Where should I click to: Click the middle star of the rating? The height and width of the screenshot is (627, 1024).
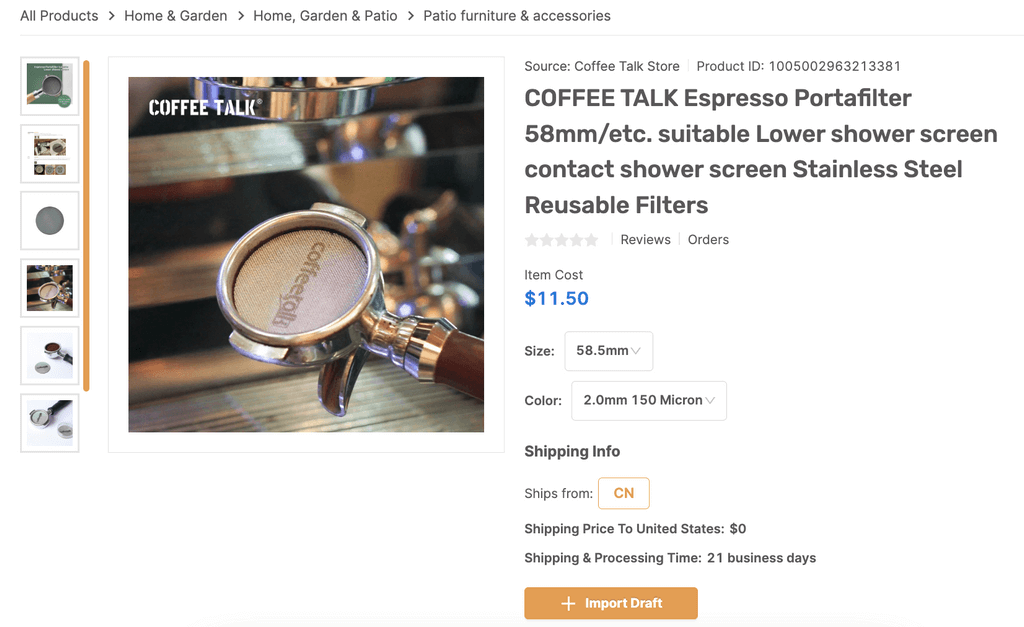tap(561, 240)
